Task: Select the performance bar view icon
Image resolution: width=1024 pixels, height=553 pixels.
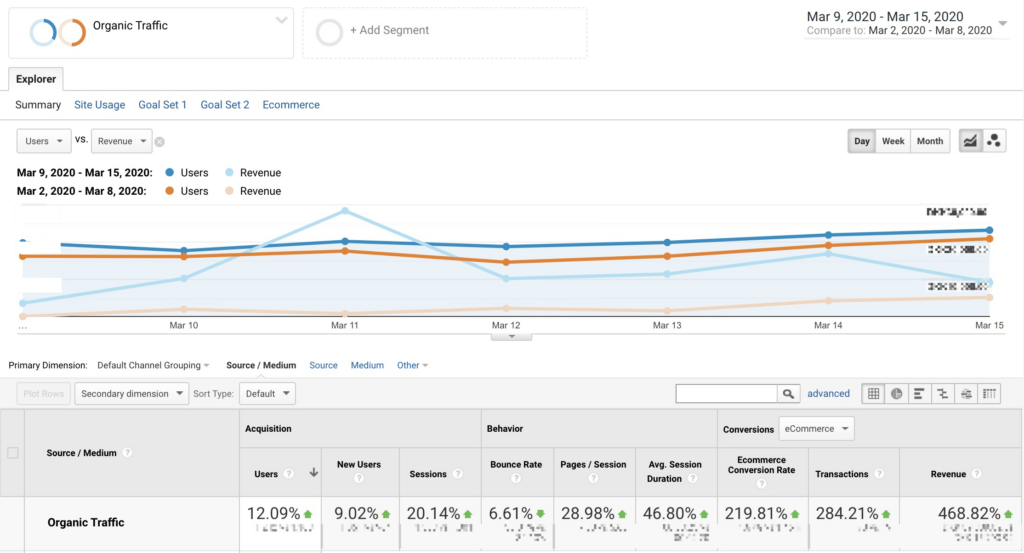Action: click(x=920, y=394)
